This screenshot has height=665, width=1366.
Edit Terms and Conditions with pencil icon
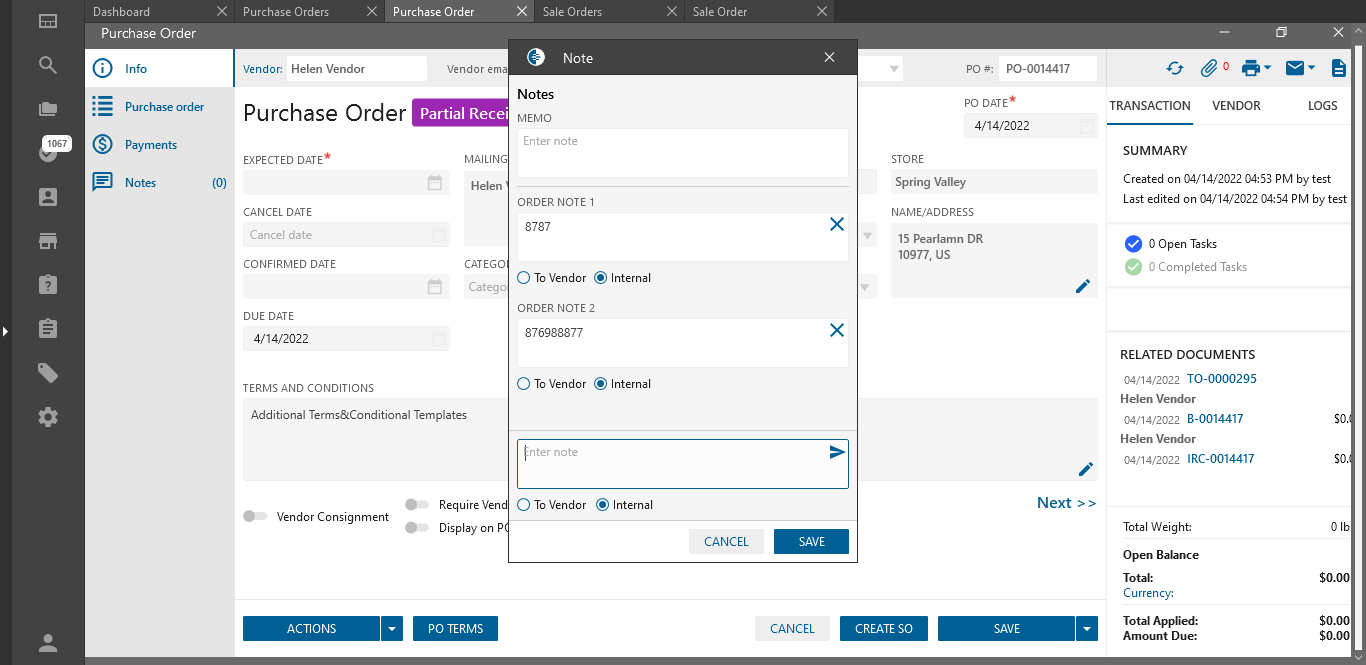click(1086, 469)
